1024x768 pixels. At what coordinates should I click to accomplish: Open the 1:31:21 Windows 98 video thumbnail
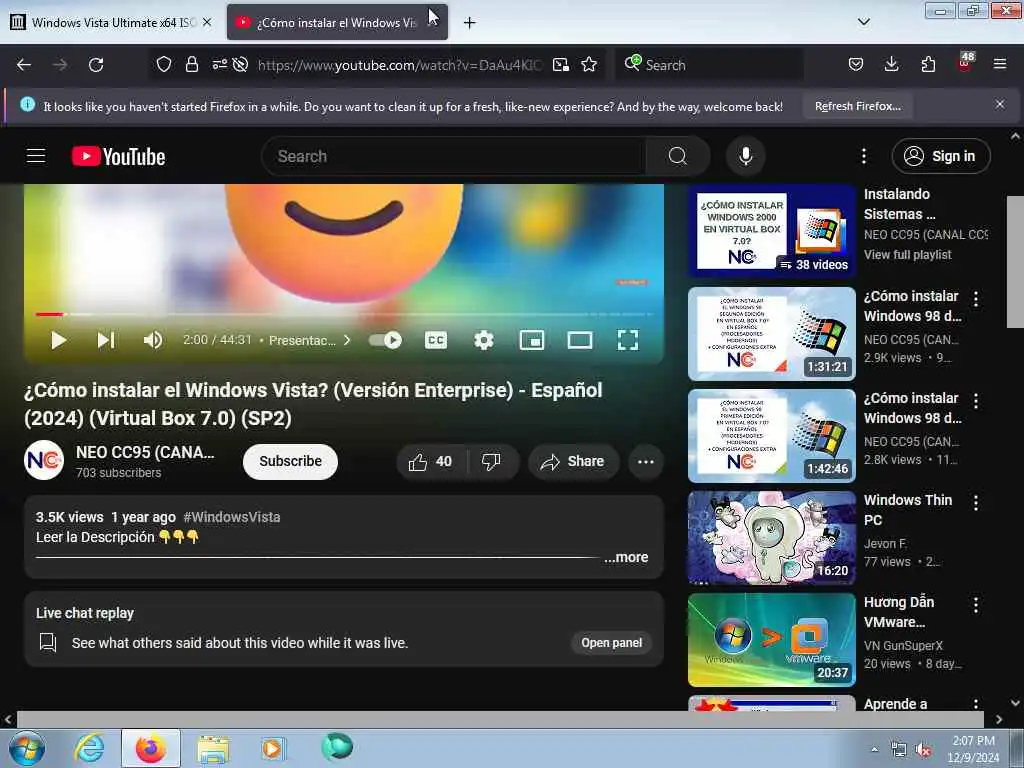click(x=771, y=334)
